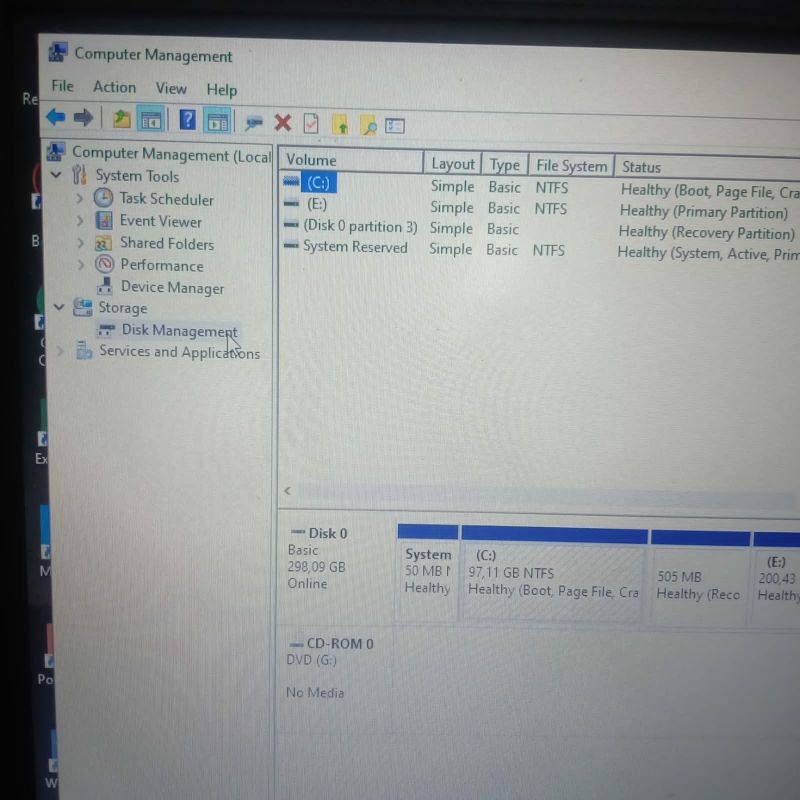Sort by the File System column header

pos(571,166)
